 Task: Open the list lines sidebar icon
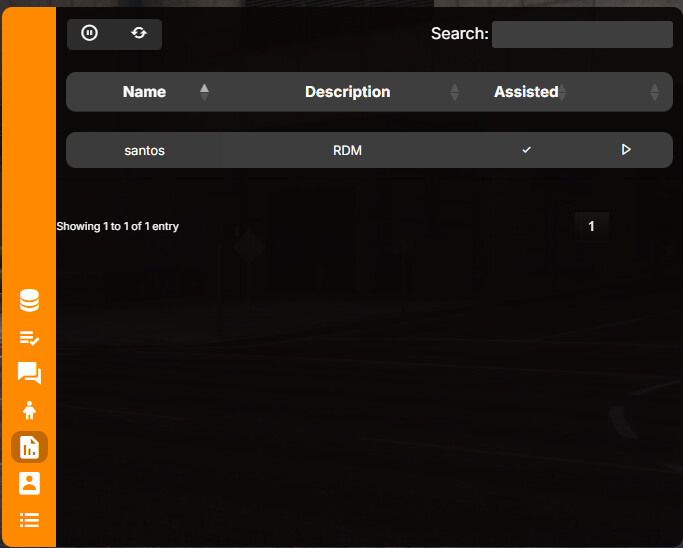point(29,520)
